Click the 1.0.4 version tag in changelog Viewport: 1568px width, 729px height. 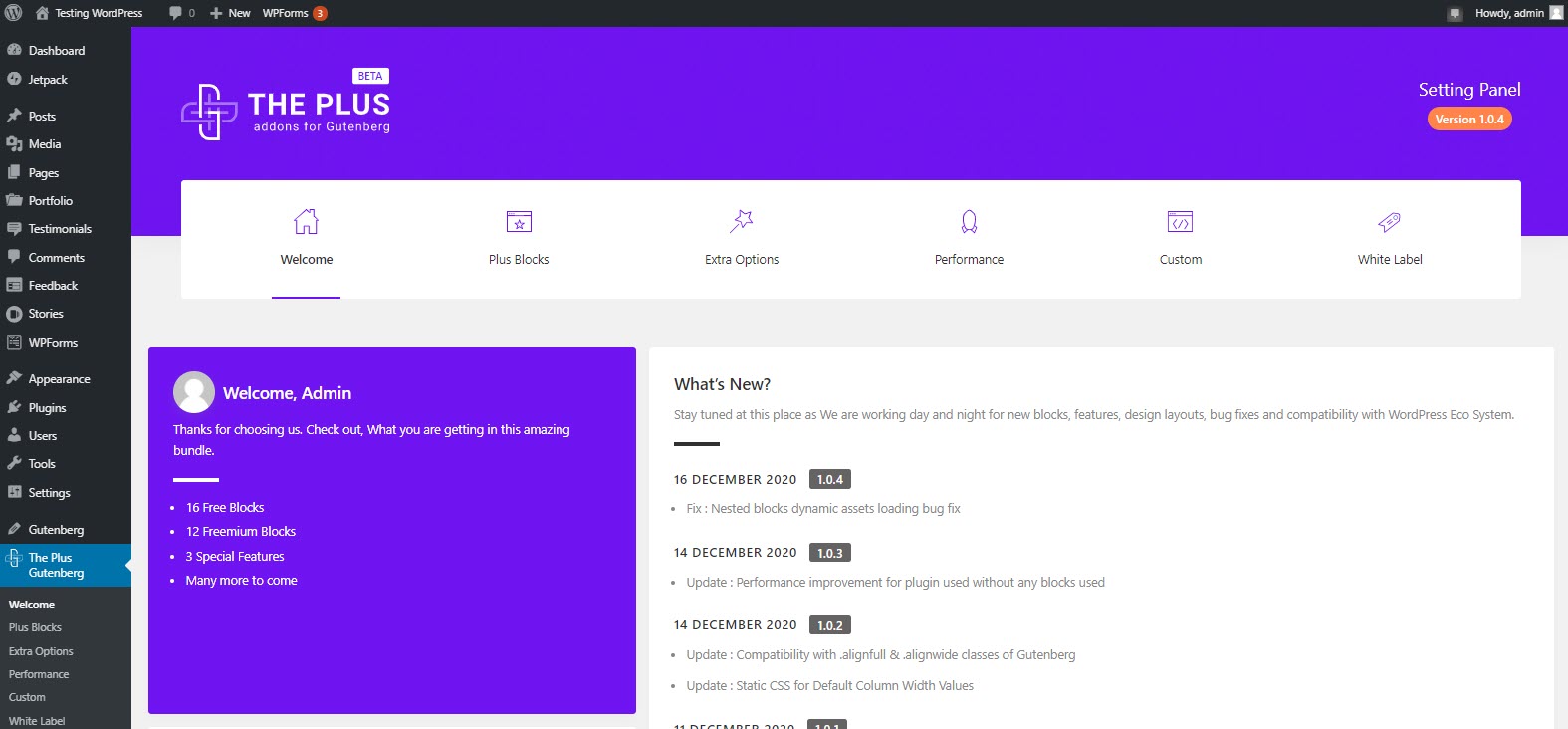830,479
